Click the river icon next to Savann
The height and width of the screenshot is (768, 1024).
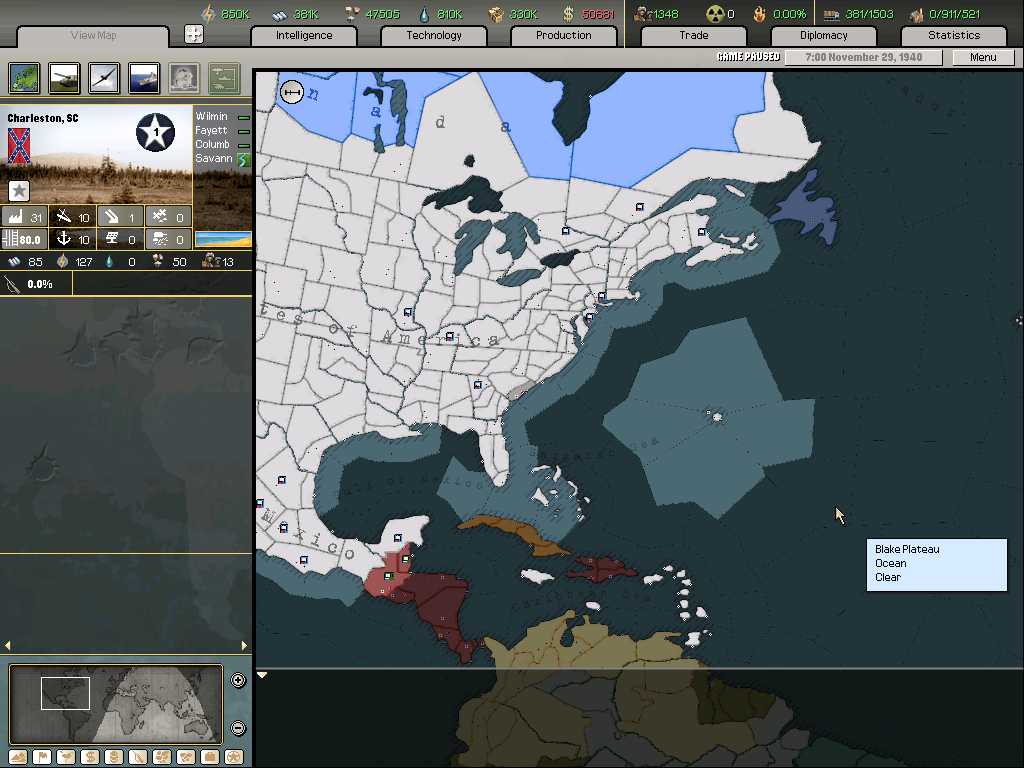pos(244,159)
